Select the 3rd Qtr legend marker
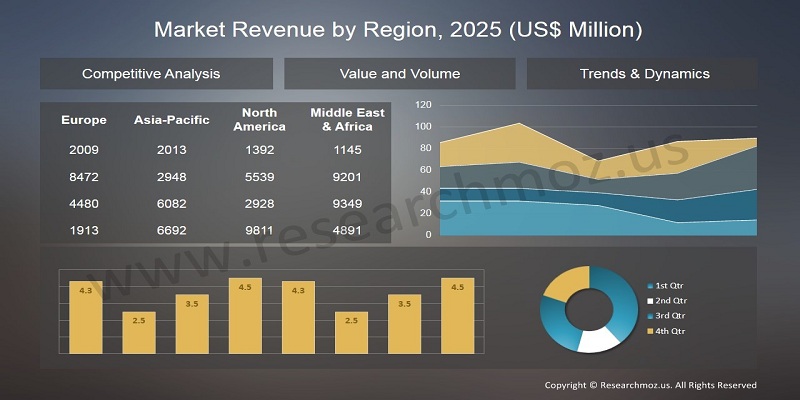The image size is (800, 400). click(x=650, y=316)
